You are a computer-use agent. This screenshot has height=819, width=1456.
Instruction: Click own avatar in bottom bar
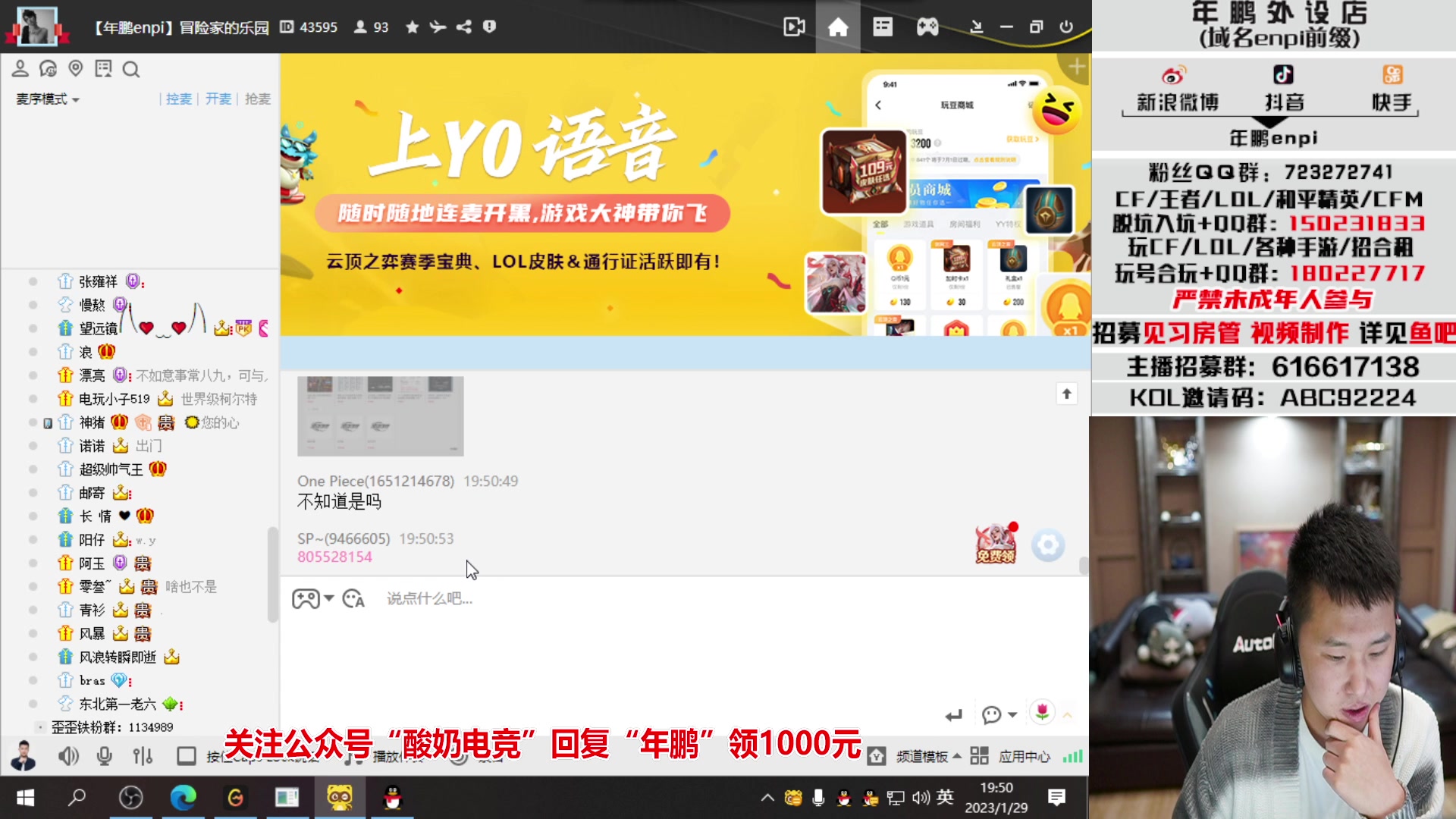point(22,756)
